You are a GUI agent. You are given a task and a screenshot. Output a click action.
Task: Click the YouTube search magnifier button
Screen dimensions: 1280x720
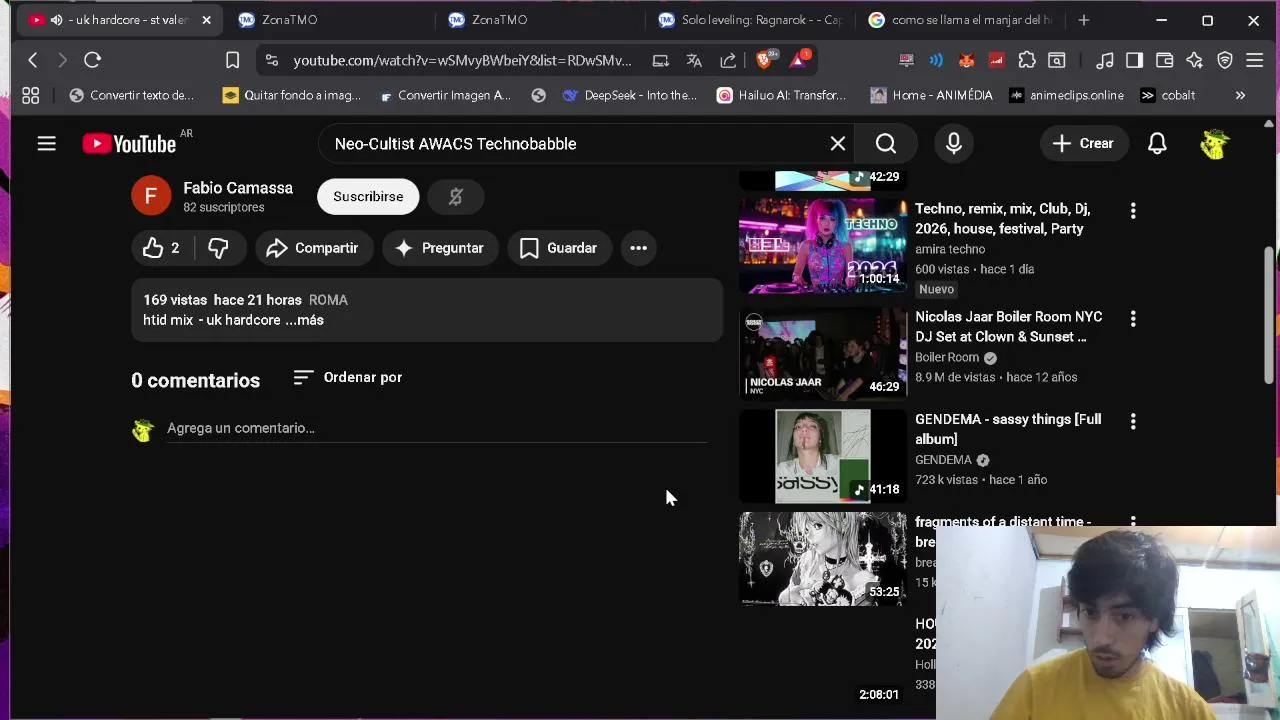886,143
